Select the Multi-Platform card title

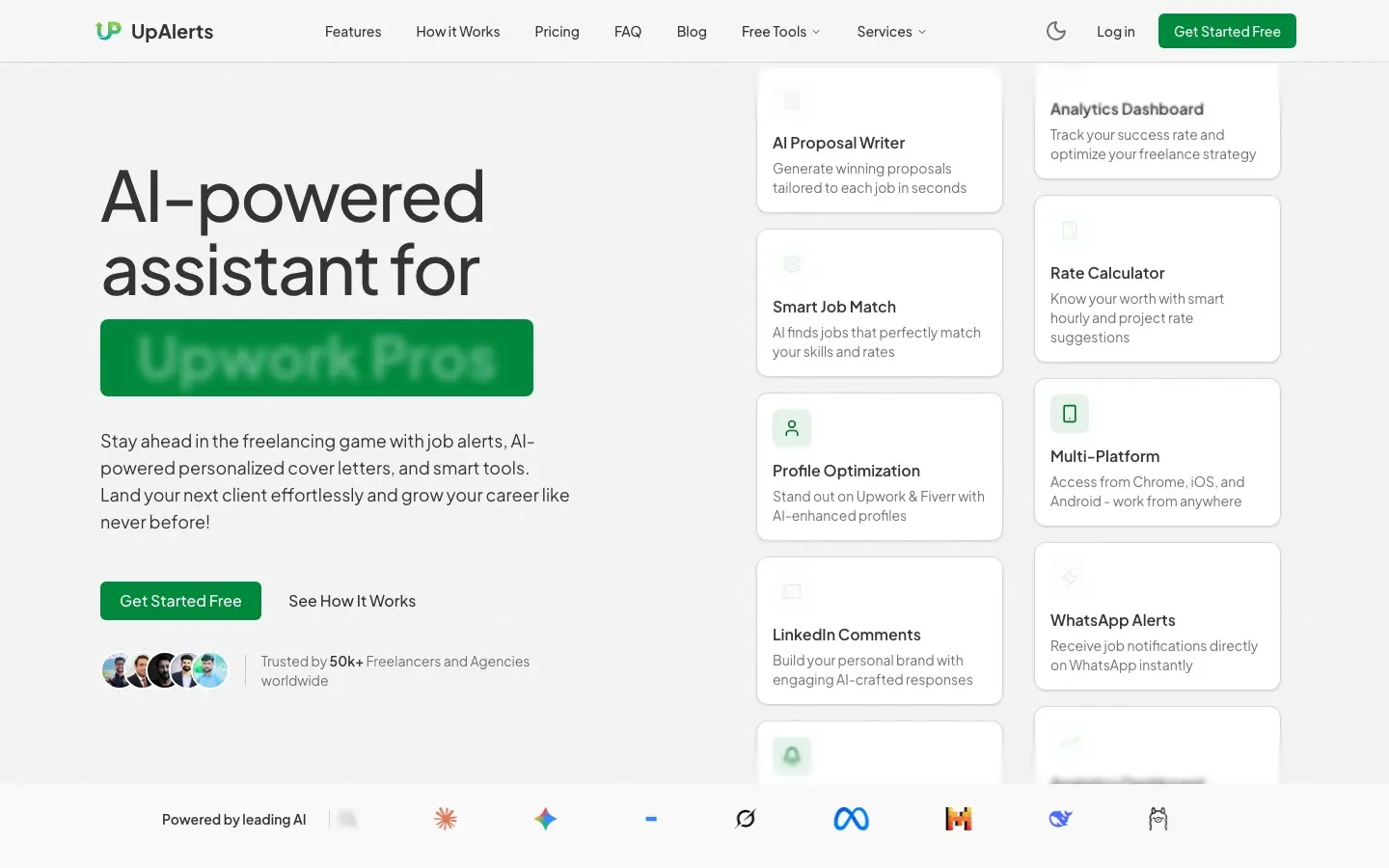pos(1104,456)
